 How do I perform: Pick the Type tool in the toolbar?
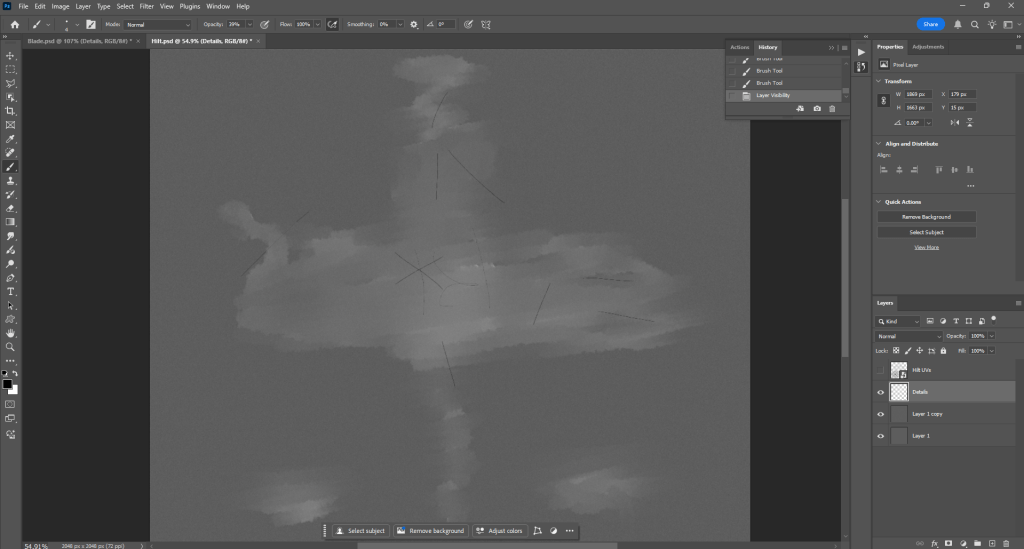(11, 291)
